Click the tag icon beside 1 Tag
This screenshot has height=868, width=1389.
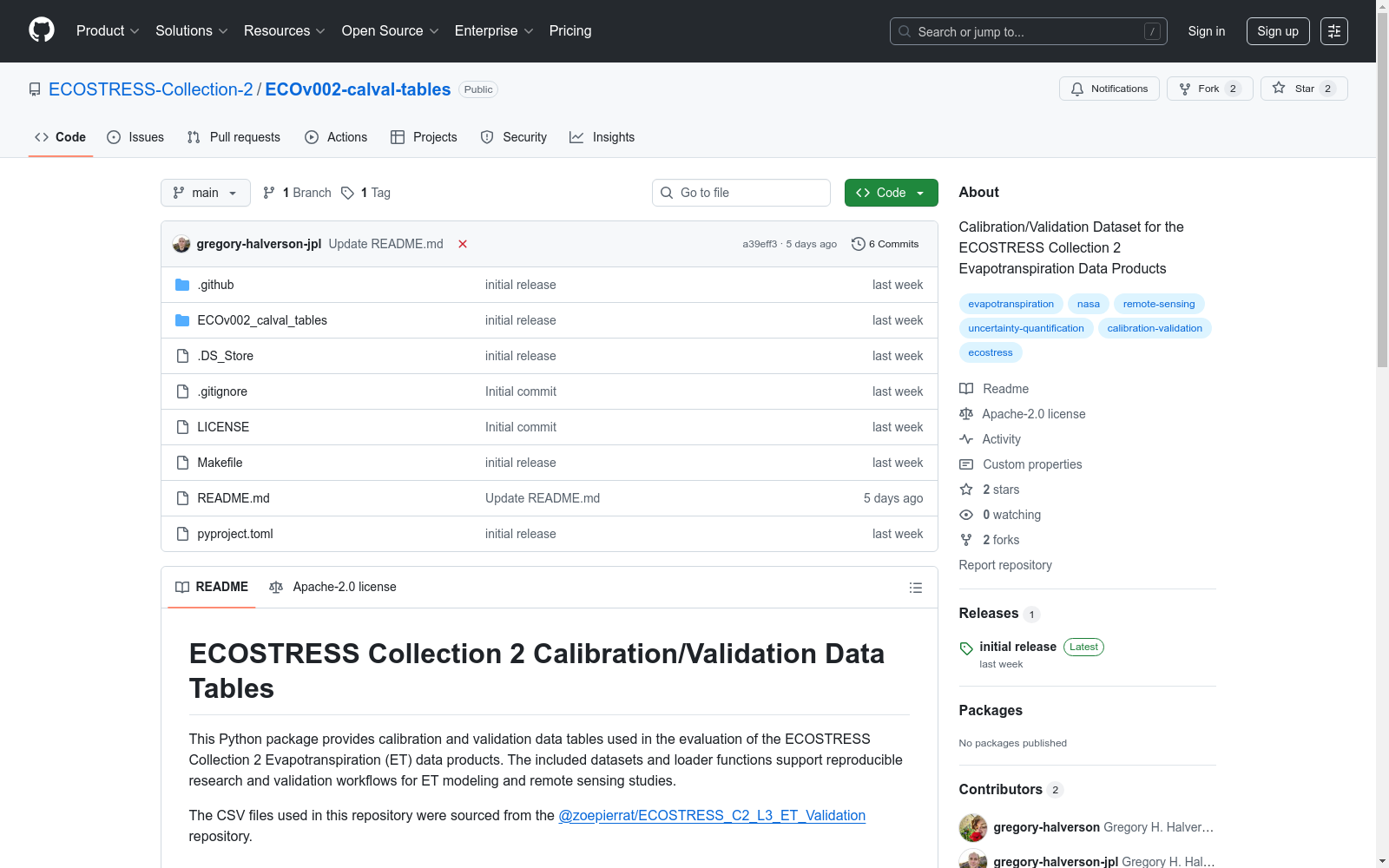point(347,193)
